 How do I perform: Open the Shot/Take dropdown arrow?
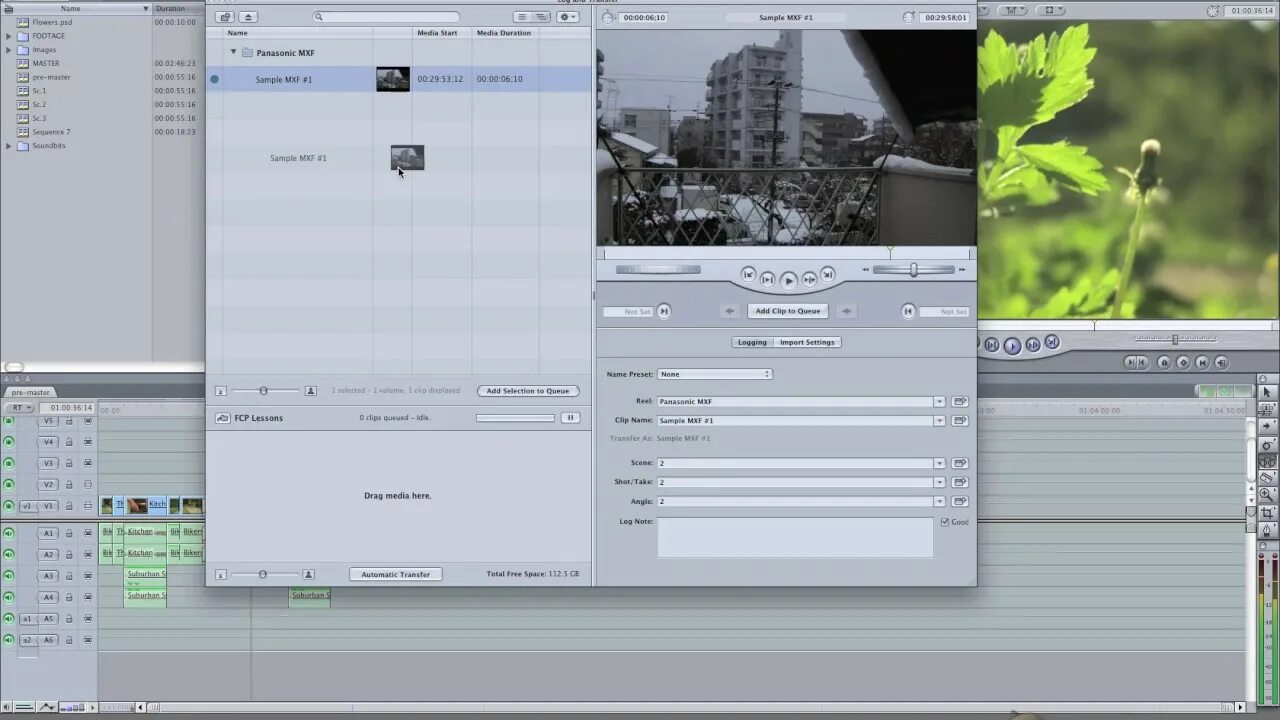(939, 482)
